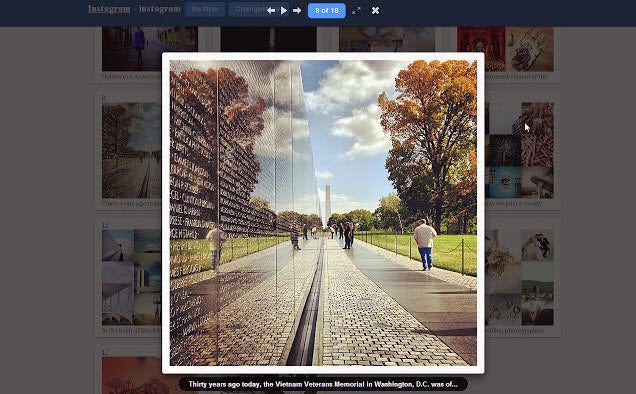Screen dimensions: 636x394
Task: Switch the viewer to fullscreen with expand icon
Action: 356,11
